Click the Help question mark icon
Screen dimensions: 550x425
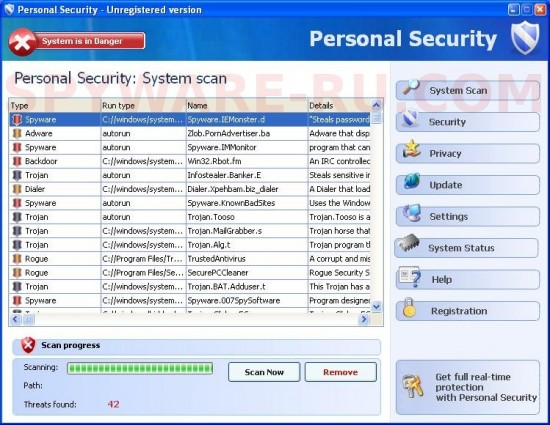point(410,277)
